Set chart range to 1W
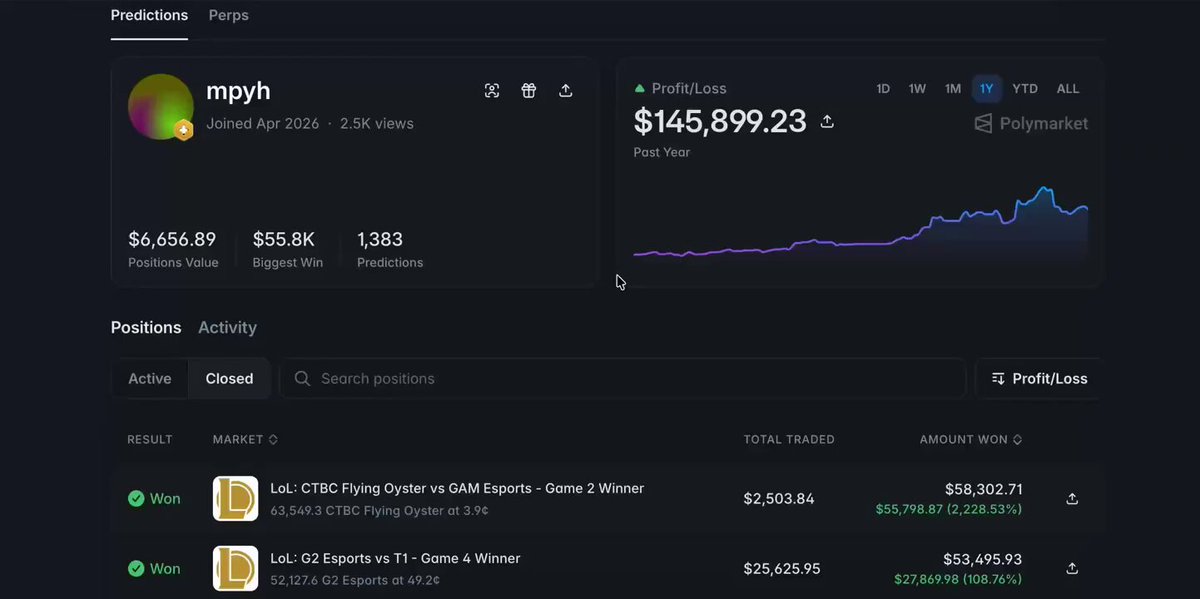Viewport: 1200px width, 599px height. click(917, 89)
